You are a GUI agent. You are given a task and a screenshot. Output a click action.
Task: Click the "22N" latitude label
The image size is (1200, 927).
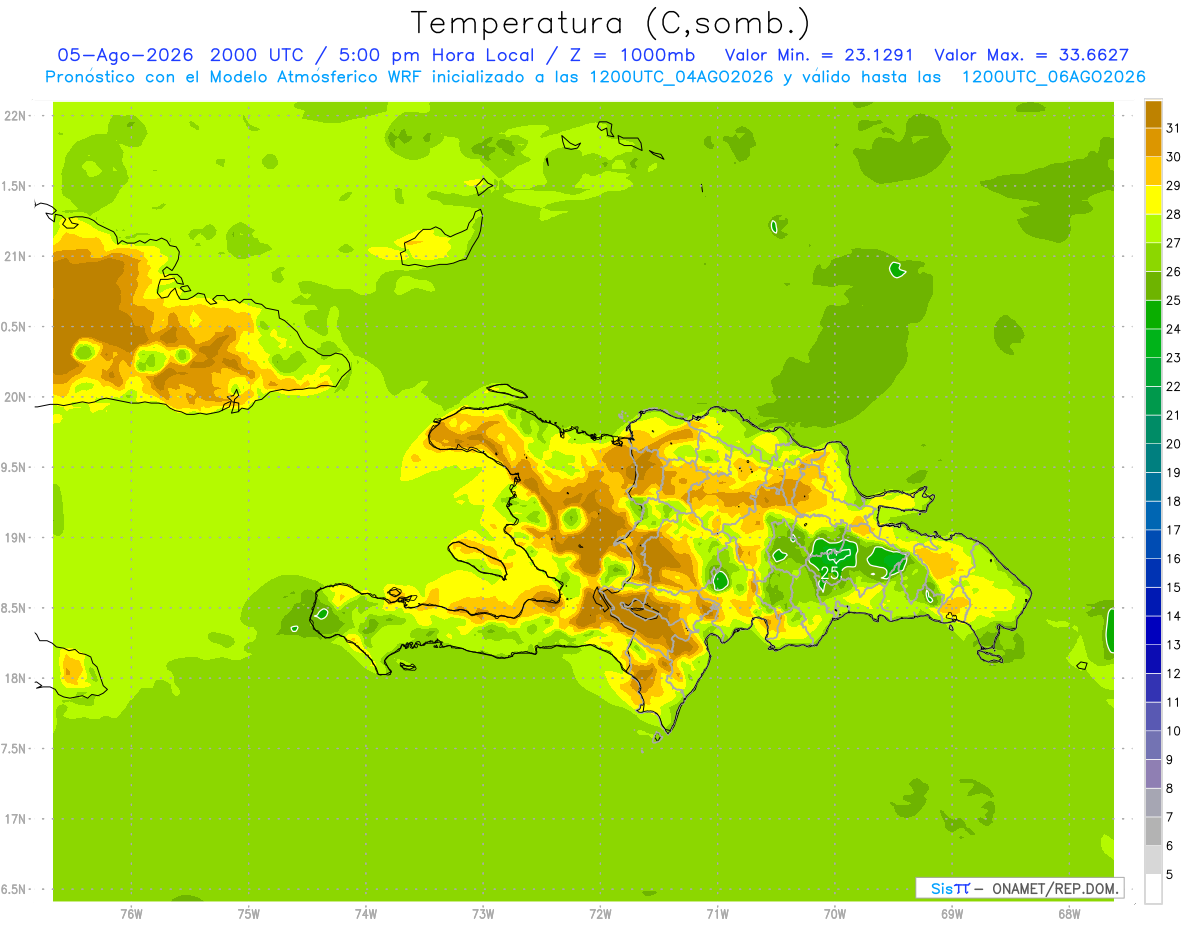(x=16, y=116)
